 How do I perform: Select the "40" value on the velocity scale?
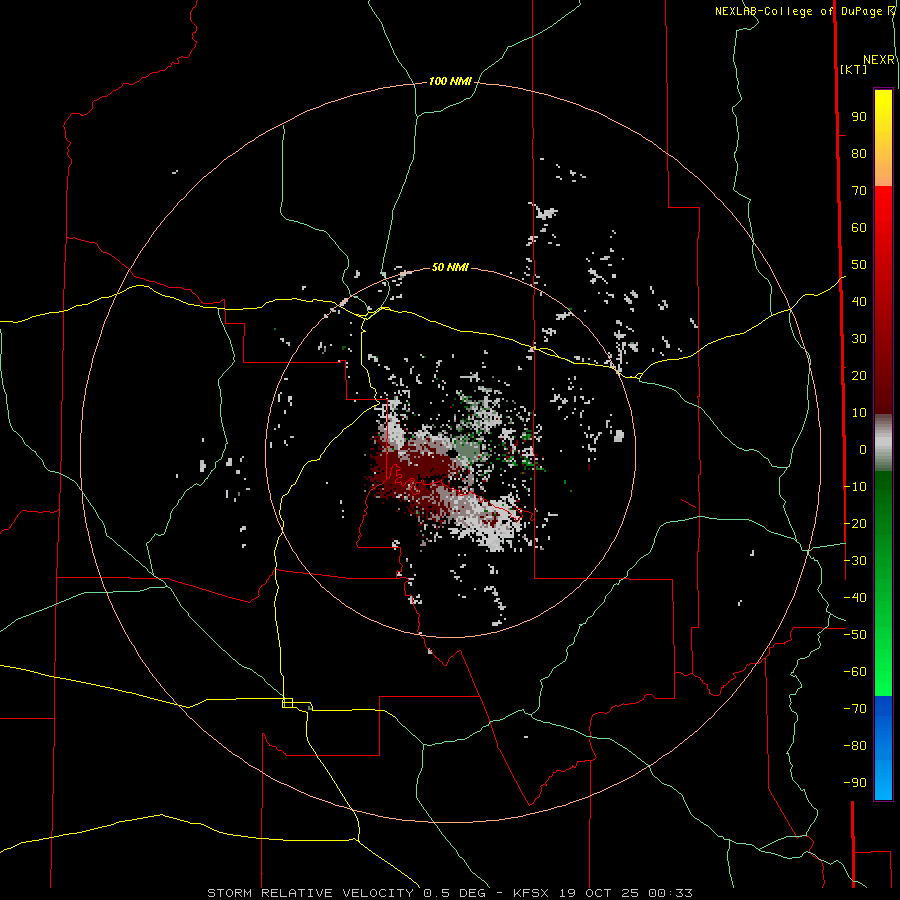tap(859, 302)
